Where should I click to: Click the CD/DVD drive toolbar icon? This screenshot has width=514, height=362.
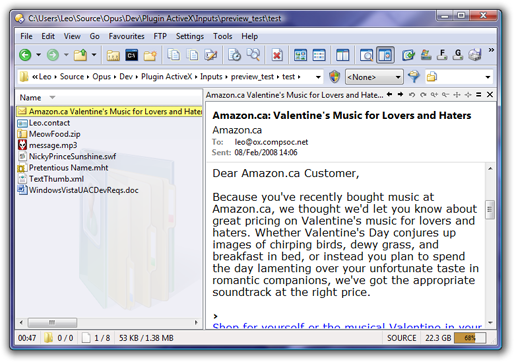click(x=475, y=55)
